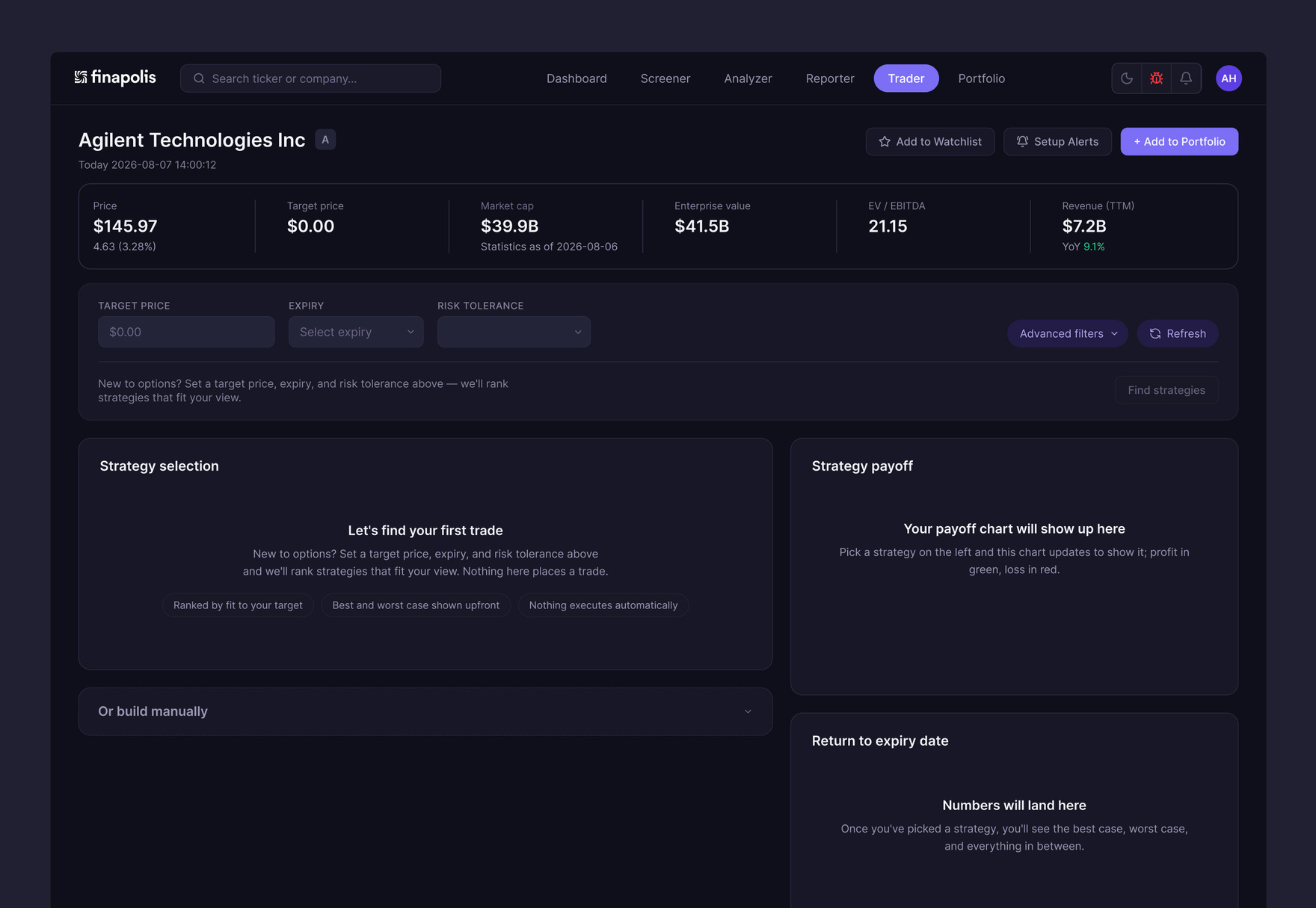Click the Target Price input field
Image resolution: width=1316 pixels, height=908 pixels.
click(x=186, y=332)
